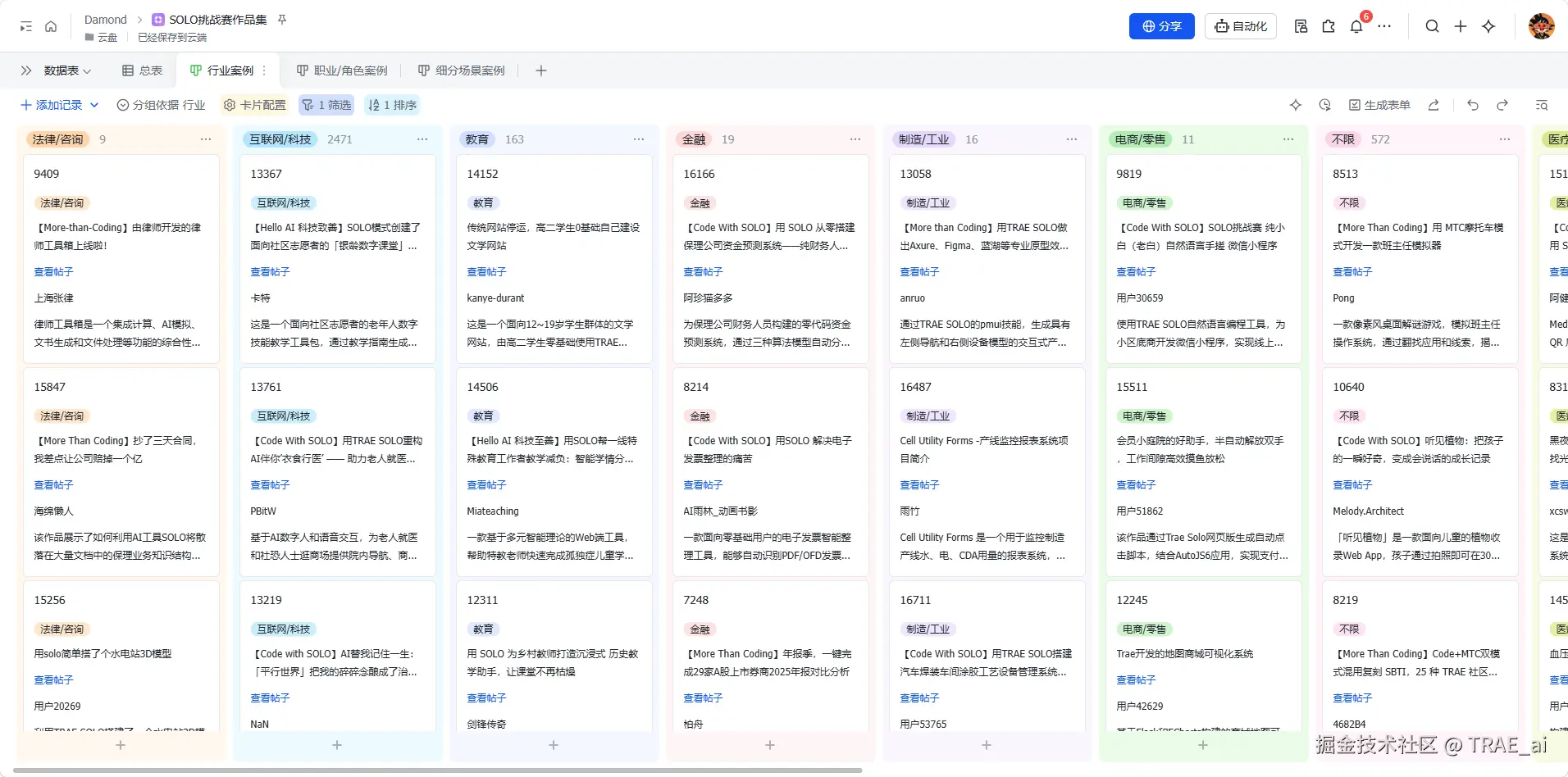Click author name kanye-durant

tap(495, 298)
